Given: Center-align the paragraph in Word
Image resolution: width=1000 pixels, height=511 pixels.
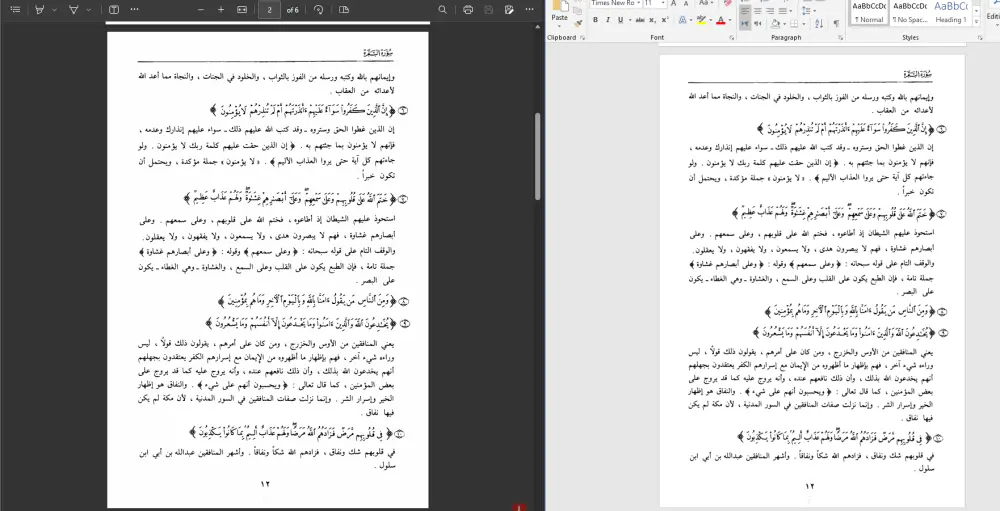Looking at the screenshot, I should pyautogui.click(x=758, y=11).
